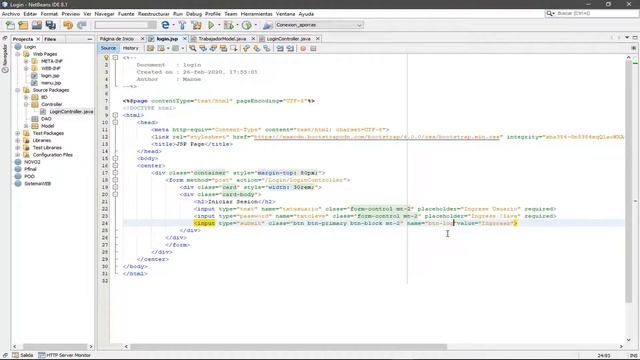This screenshot has width=640, height=360.
Task: Expand the Libraries tree node
Action: pyautogui.click(x=18, y=140)
